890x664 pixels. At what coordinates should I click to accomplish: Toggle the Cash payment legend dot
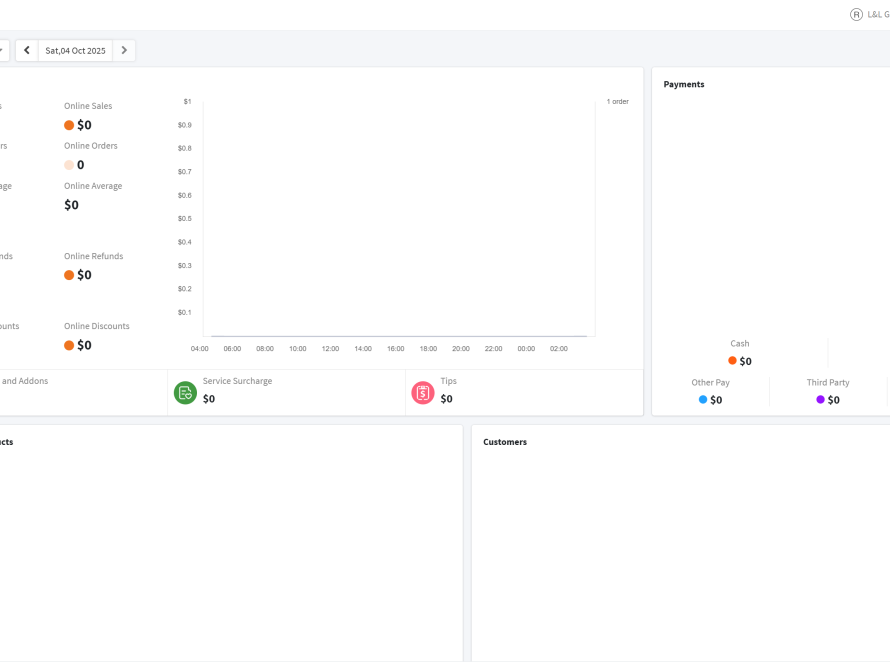(732, 361)
